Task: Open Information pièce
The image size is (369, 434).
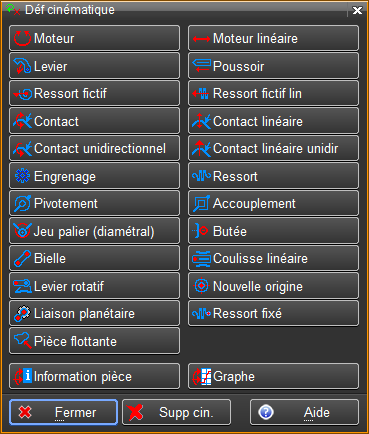Action: coord(94,376)
